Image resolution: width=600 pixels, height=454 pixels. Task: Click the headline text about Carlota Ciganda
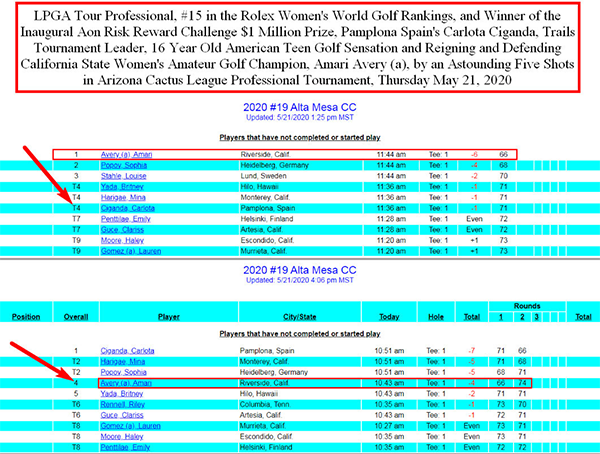pos(298,47)
